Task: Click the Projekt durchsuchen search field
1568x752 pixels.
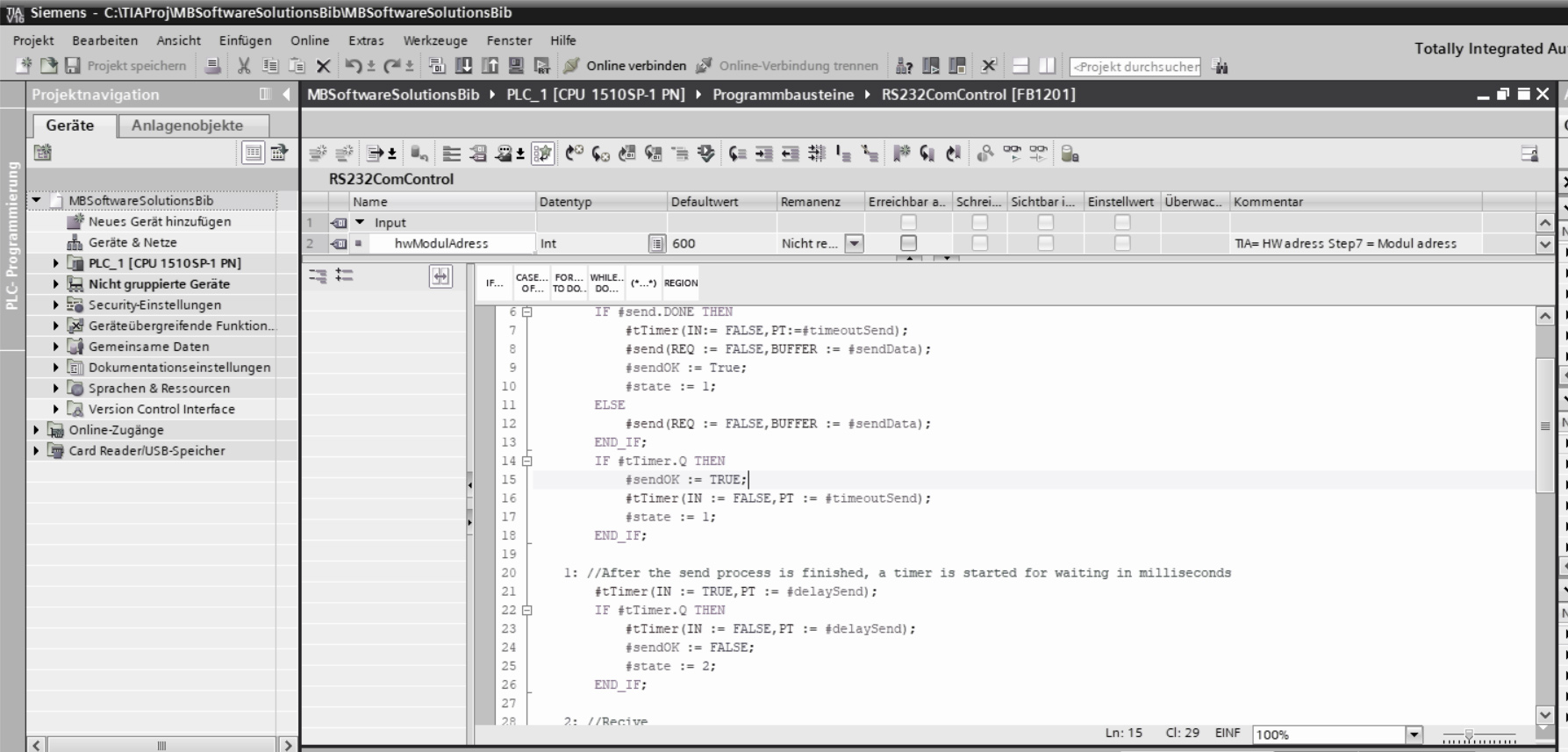Action: tap(1135, 67)
